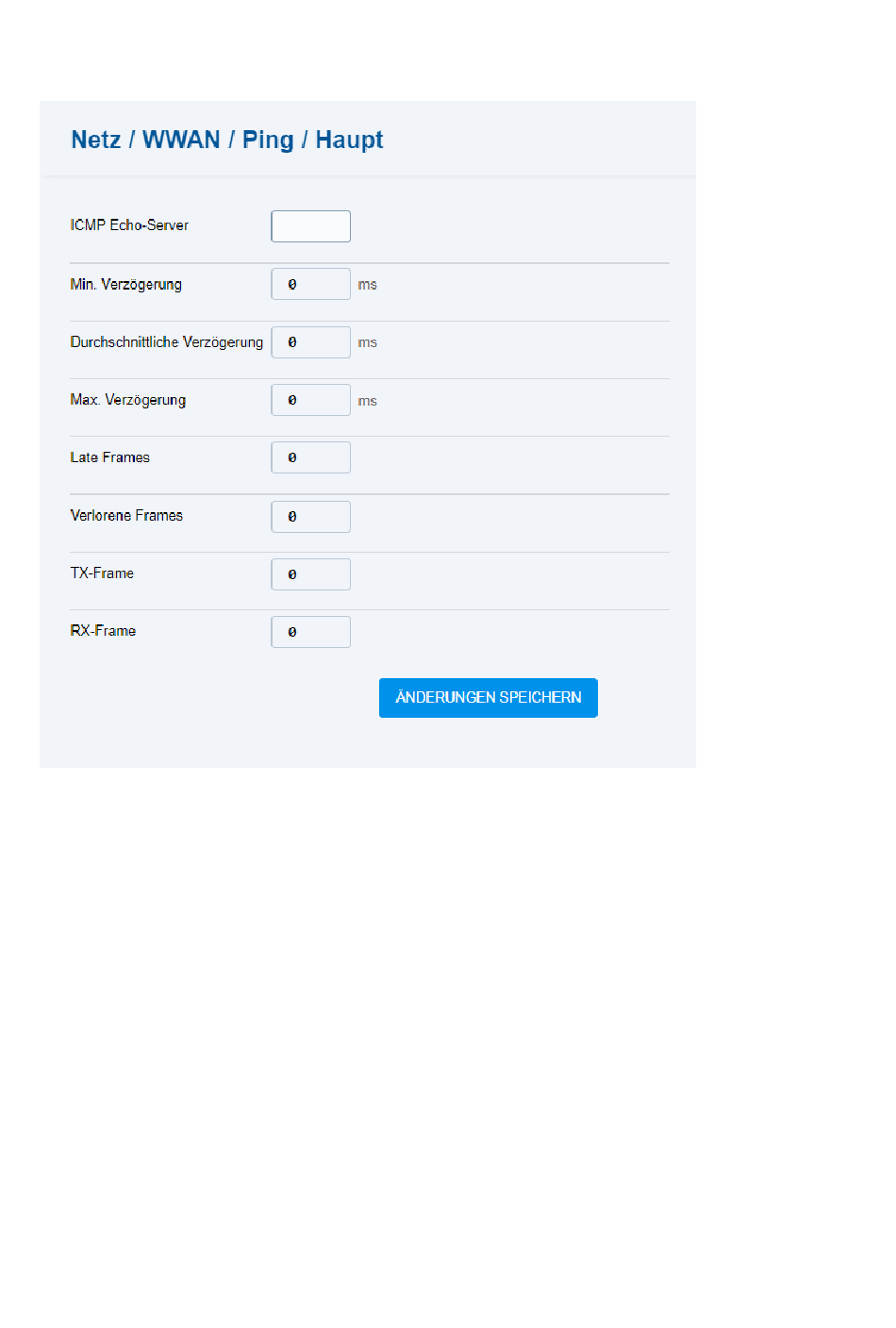Click the RX-Frame input field

click(x=310, y=632)
